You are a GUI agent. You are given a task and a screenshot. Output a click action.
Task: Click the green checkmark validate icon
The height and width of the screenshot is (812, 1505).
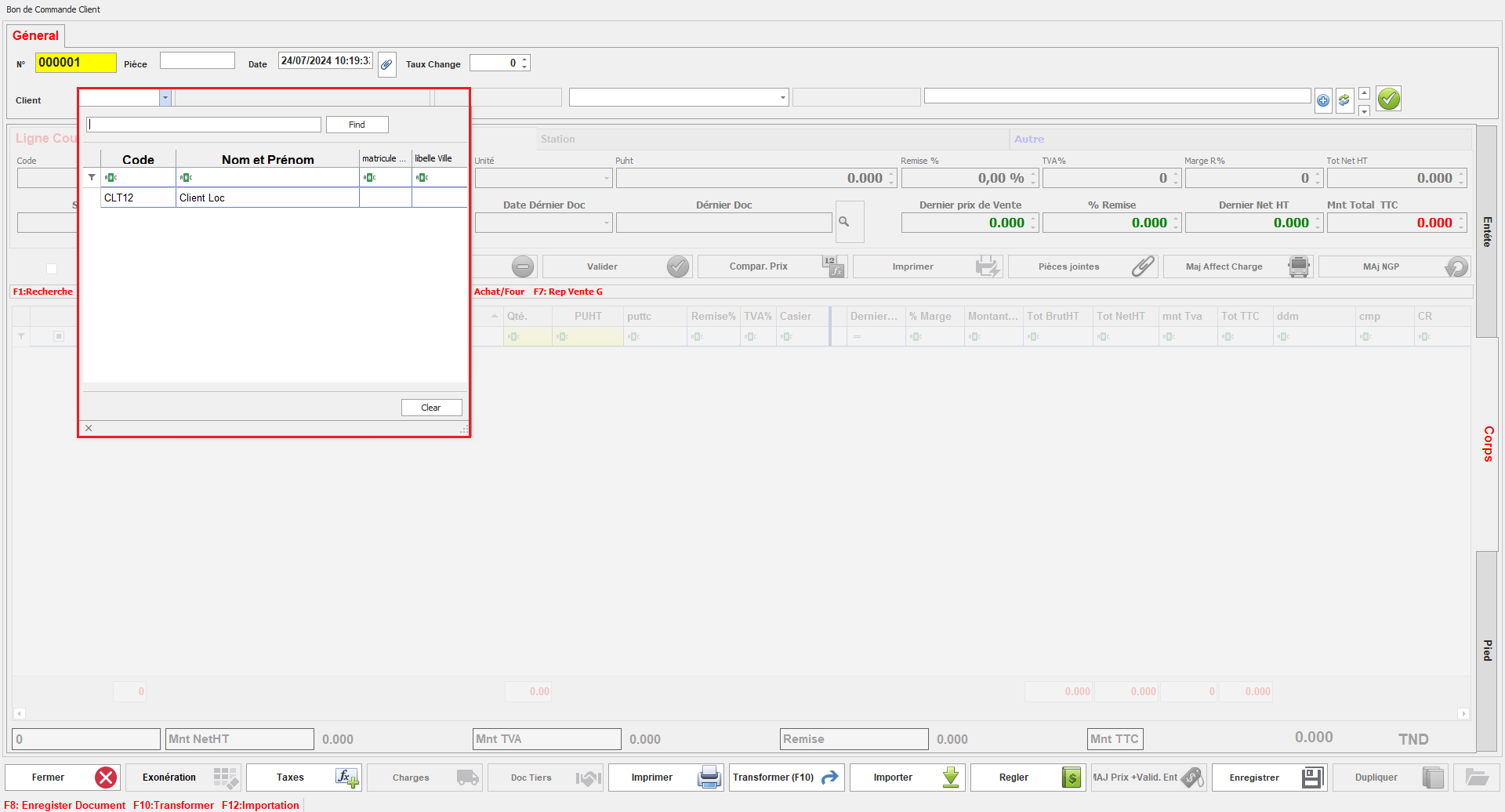(x=1389, y=99)
